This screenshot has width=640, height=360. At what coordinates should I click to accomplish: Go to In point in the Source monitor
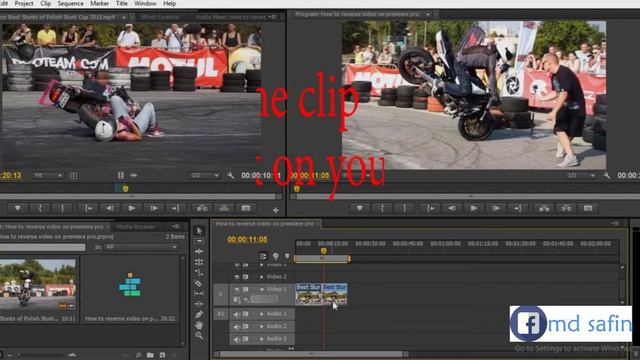pos(88,208)
